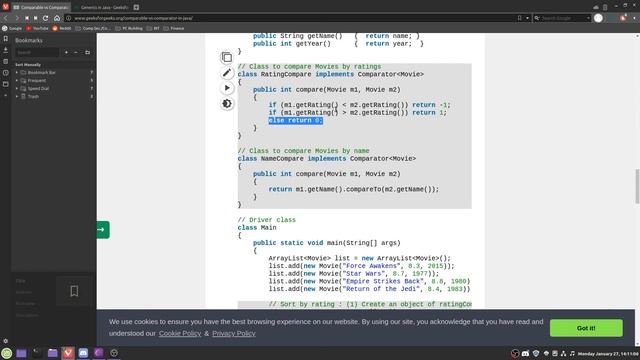This screenshot has width=640, height=360.
Task: Open the Privacy Policy link
Action: click(x=233, y=333)
